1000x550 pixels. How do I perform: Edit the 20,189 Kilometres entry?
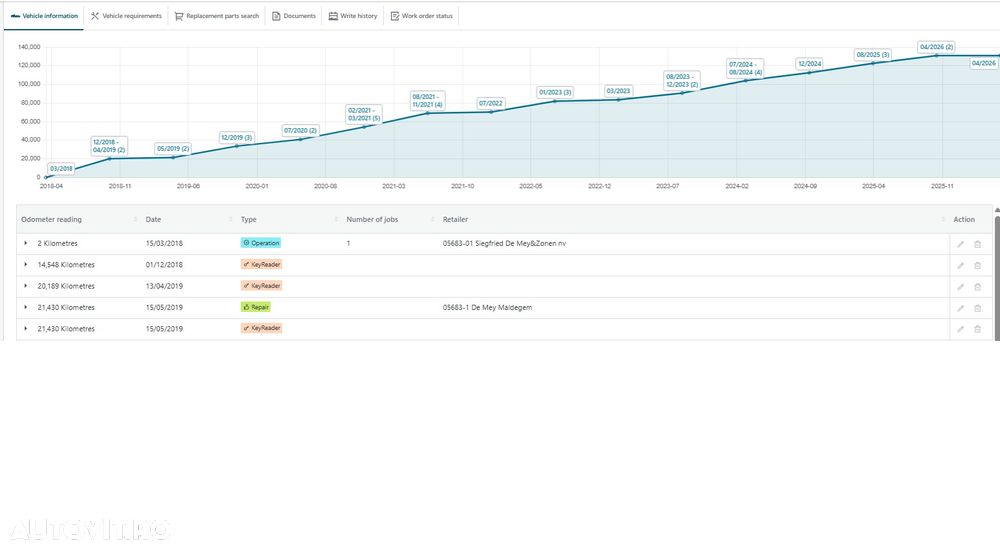(960, 286)
